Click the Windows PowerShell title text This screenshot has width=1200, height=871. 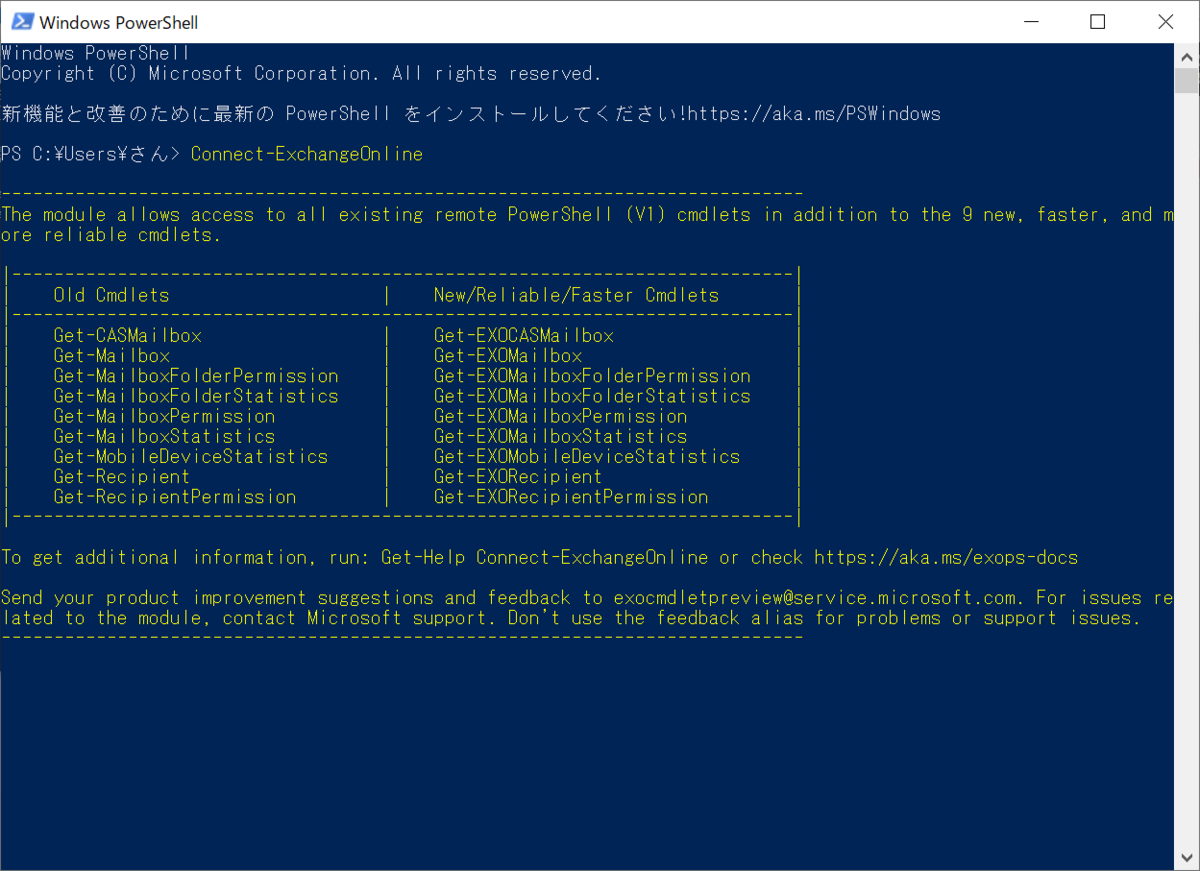[119, 22]
